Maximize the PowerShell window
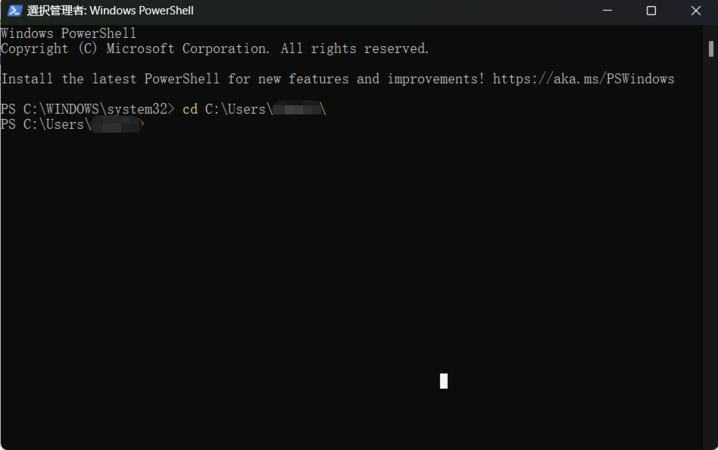This screenshot has width=718, height=450. (x=651, y=11)
